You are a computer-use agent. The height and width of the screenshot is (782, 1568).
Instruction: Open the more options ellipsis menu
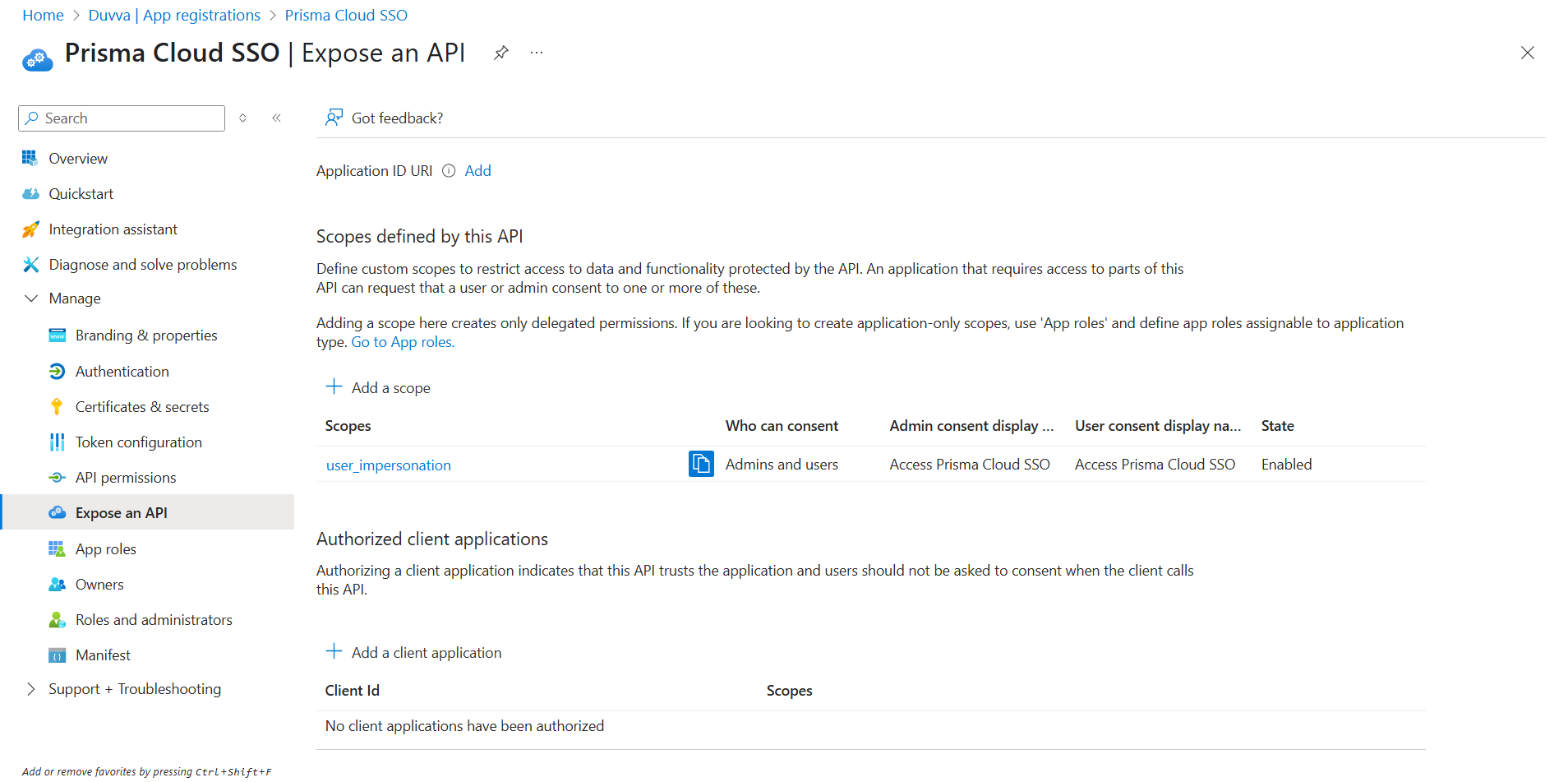tap(537, 53)
